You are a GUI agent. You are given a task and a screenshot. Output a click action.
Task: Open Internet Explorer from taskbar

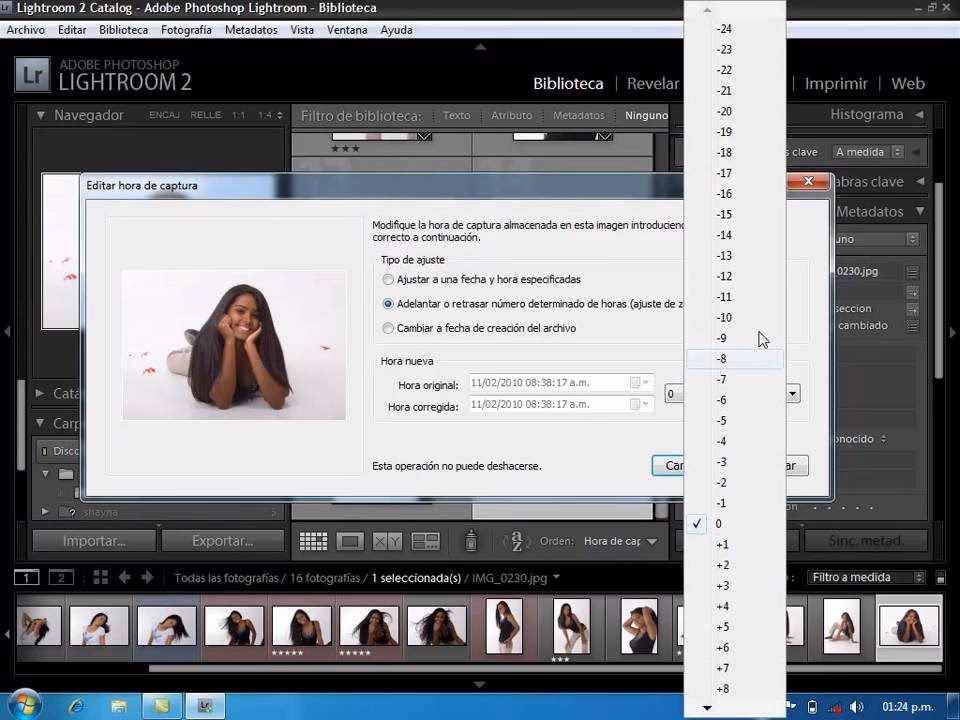(x=77, y=706)
